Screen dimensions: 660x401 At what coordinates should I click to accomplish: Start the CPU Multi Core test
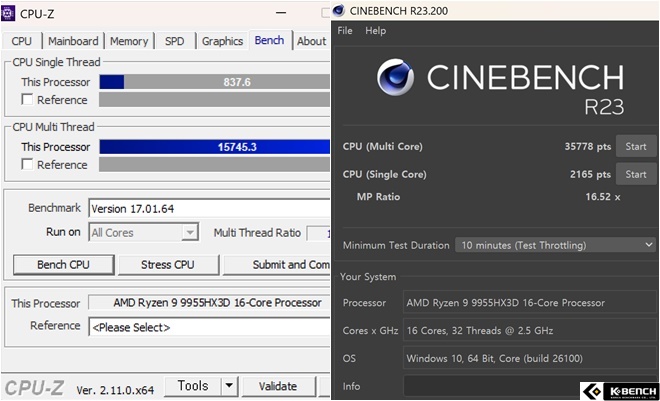(636, 146)
